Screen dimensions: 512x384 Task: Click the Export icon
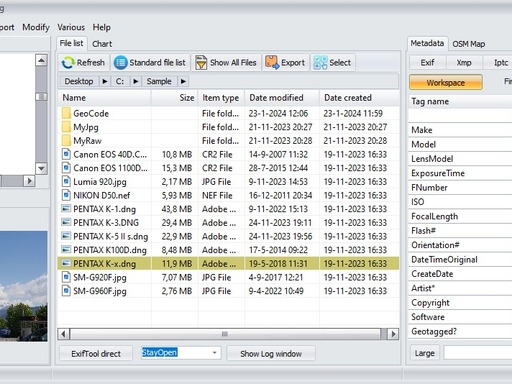click(272, 62)
